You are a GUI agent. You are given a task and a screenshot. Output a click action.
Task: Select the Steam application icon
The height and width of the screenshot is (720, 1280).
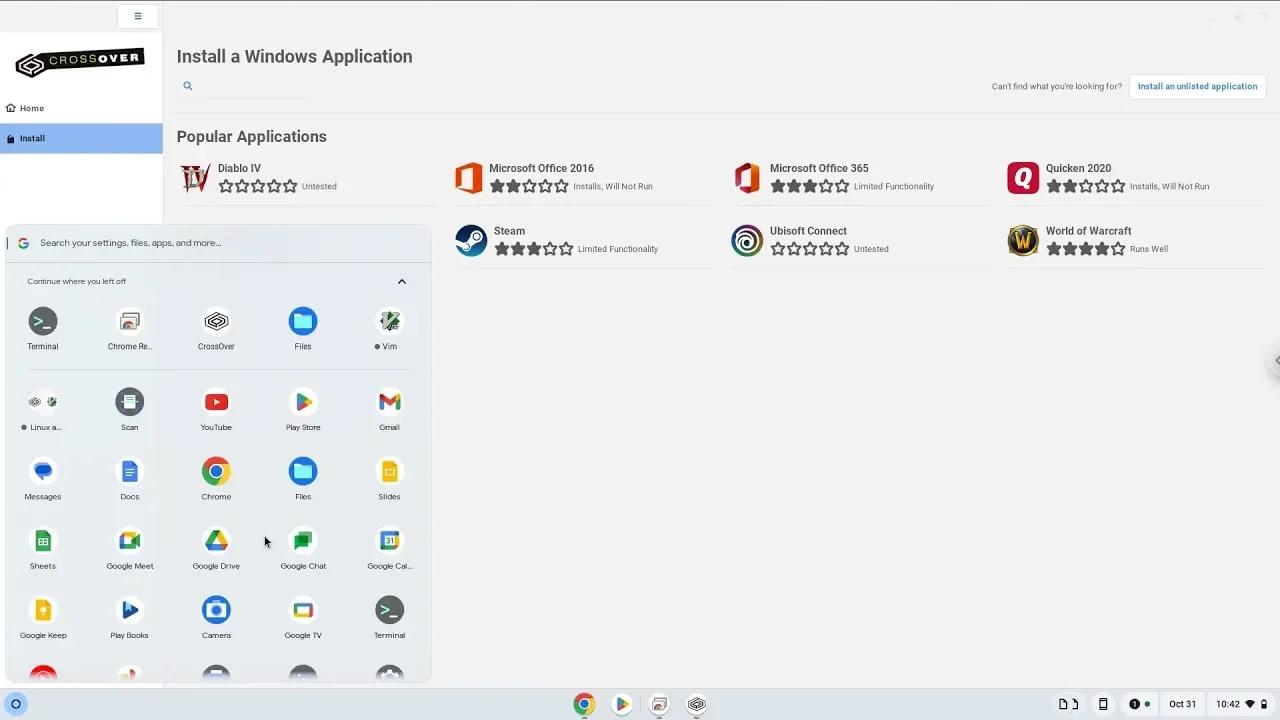point(470,240)
